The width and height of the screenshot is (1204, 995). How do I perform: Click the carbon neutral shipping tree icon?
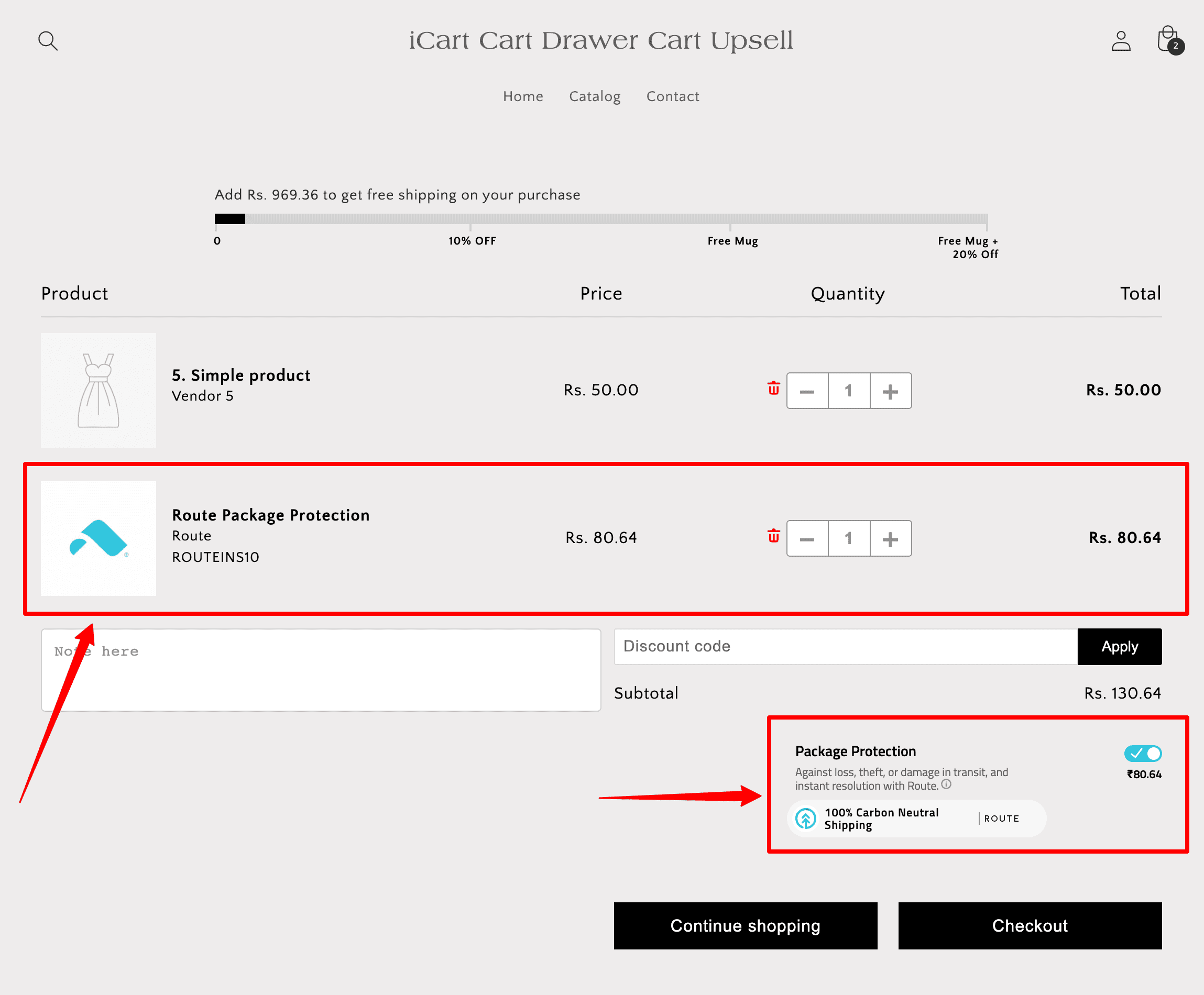(805, 819)
